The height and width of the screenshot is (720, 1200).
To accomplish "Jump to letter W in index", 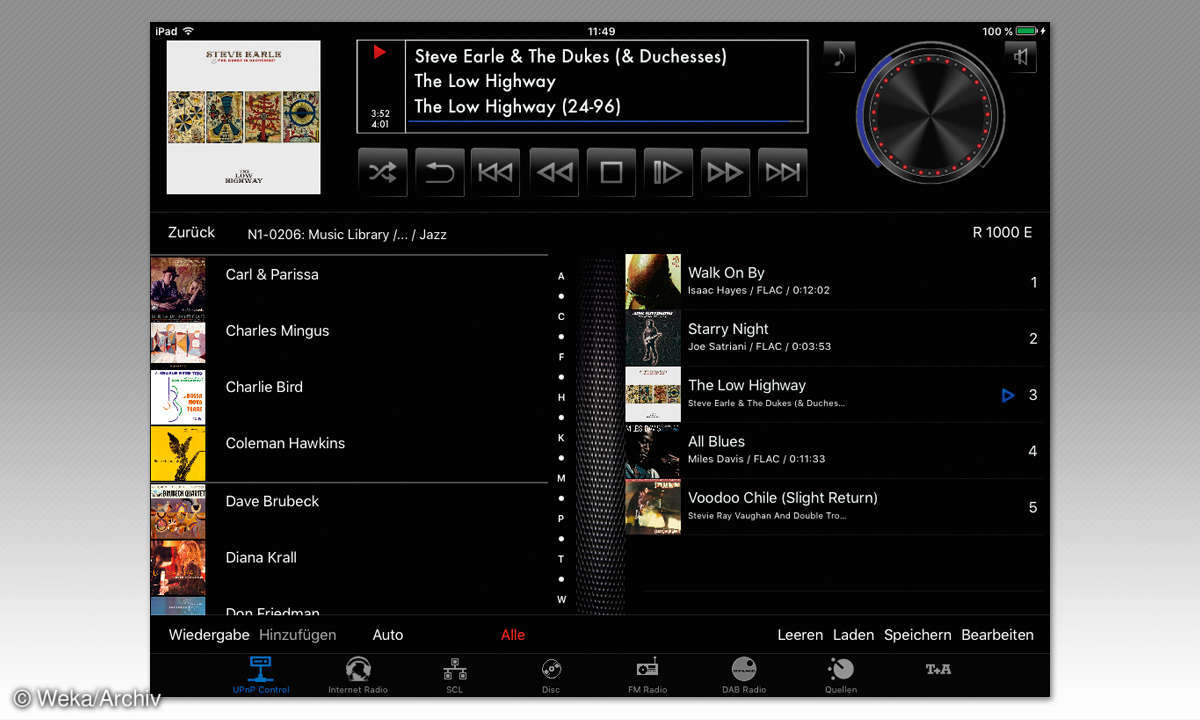I will pyautogui.click(x=561, y=600).
